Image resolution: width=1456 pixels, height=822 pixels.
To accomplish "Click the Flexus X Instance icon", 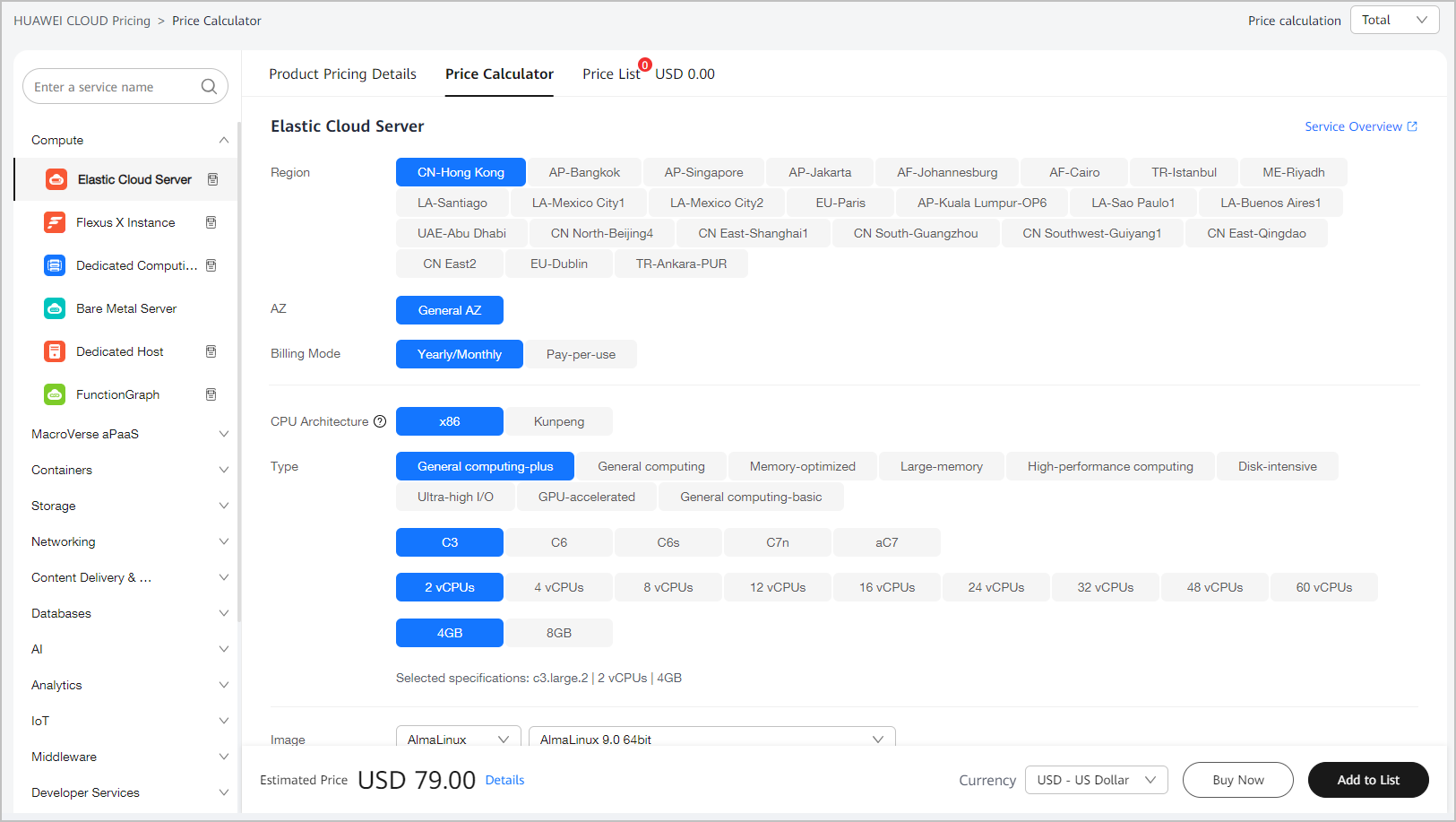I will pos(55,222).
